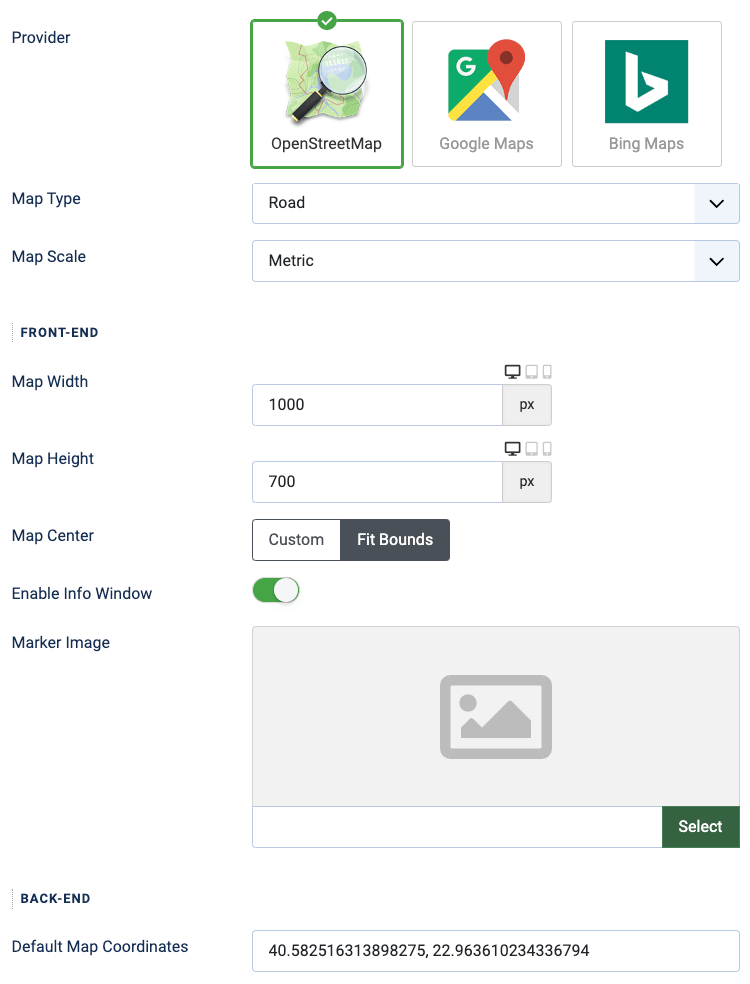Choose the OpenStreetMap provider card
This screenshot has width=750, height=984.
click(326, 94)
